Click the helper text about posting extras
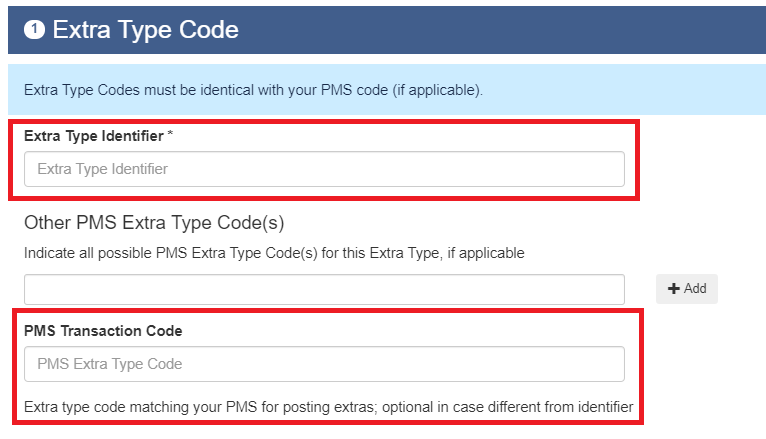The width and height of the screenshot is (766, 439). click(328, 407)
